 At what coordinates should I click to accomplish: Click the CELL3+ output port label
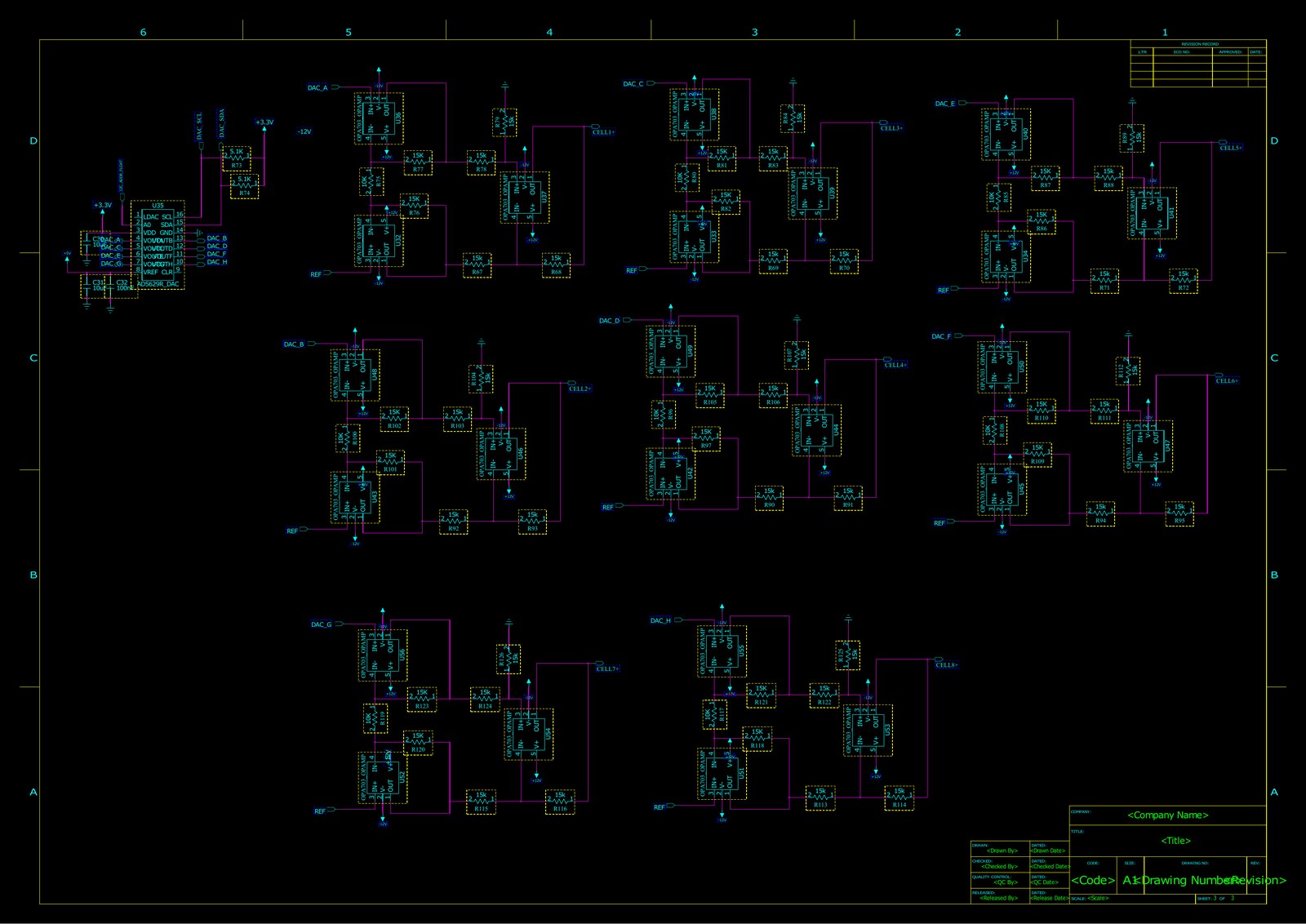891,127
